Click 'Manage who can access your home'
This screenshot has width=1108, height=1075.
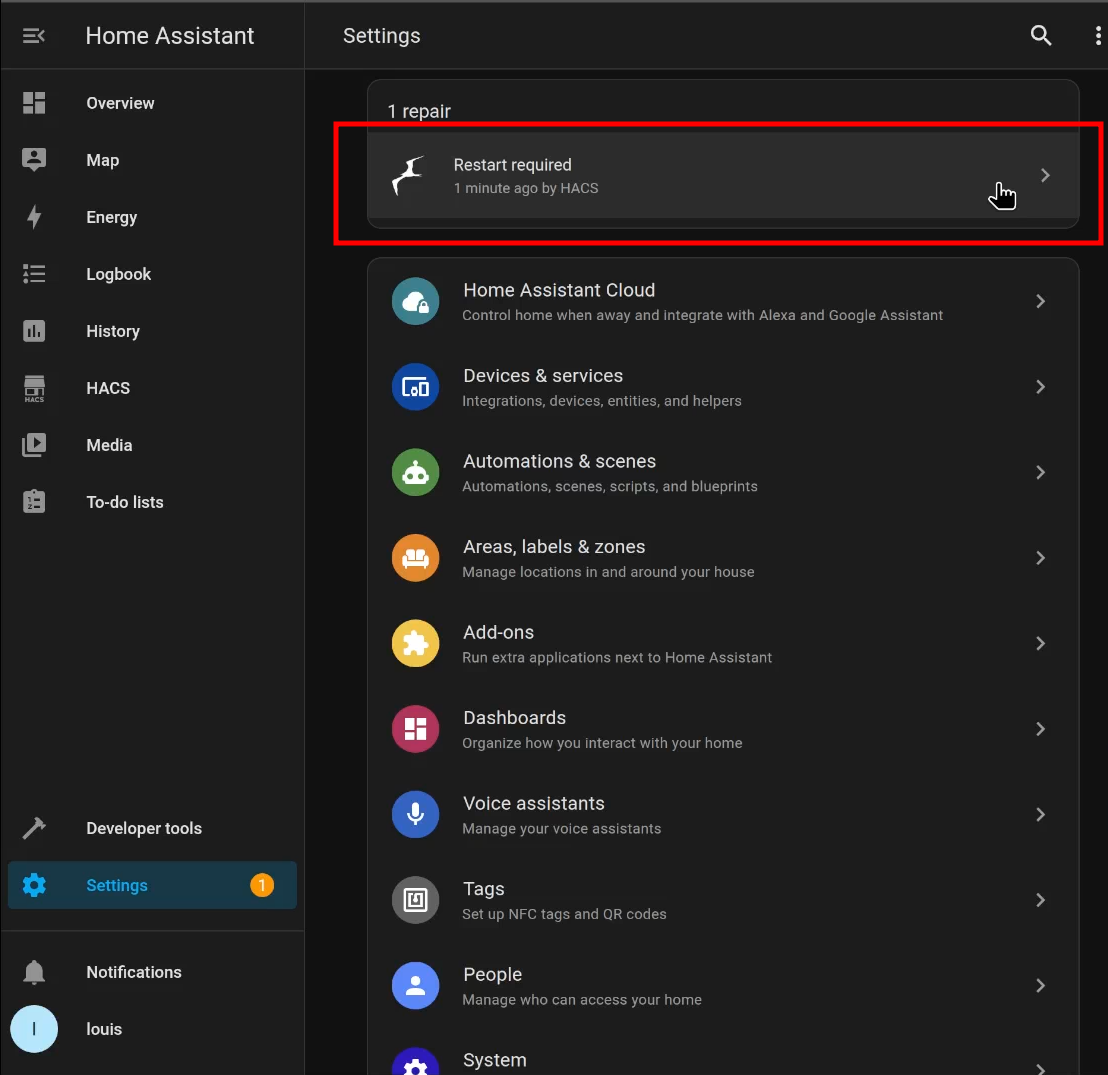pos(582,1000)
